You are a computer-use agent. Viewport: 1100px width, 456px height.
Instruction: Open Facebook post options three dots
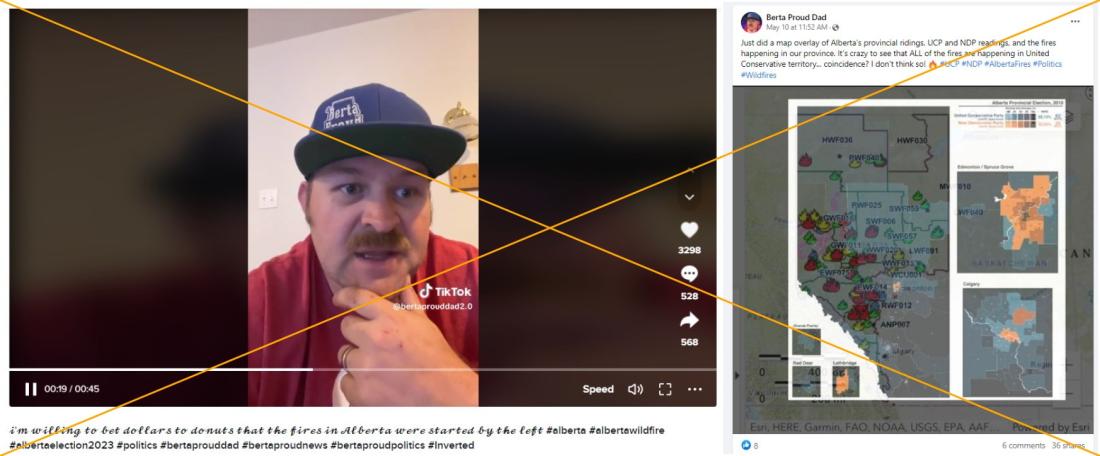click(1075, 22)
